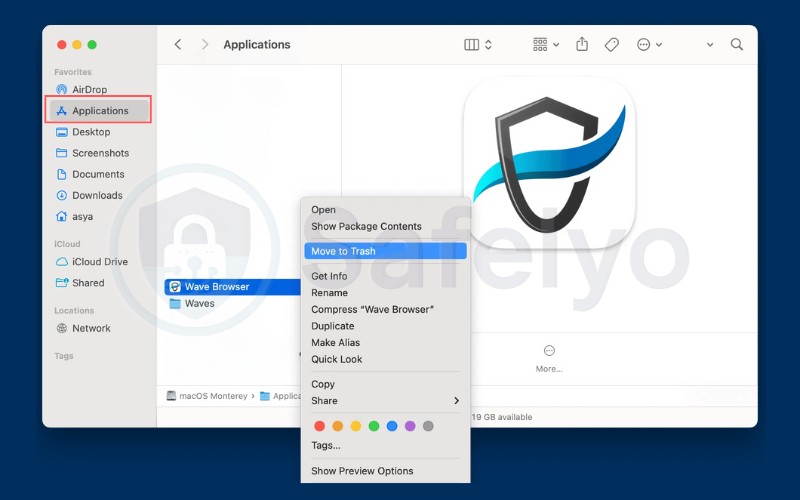The image size is (800, 500).
Task: Choose Move to Trash
Action: click(x=385, y=251)
